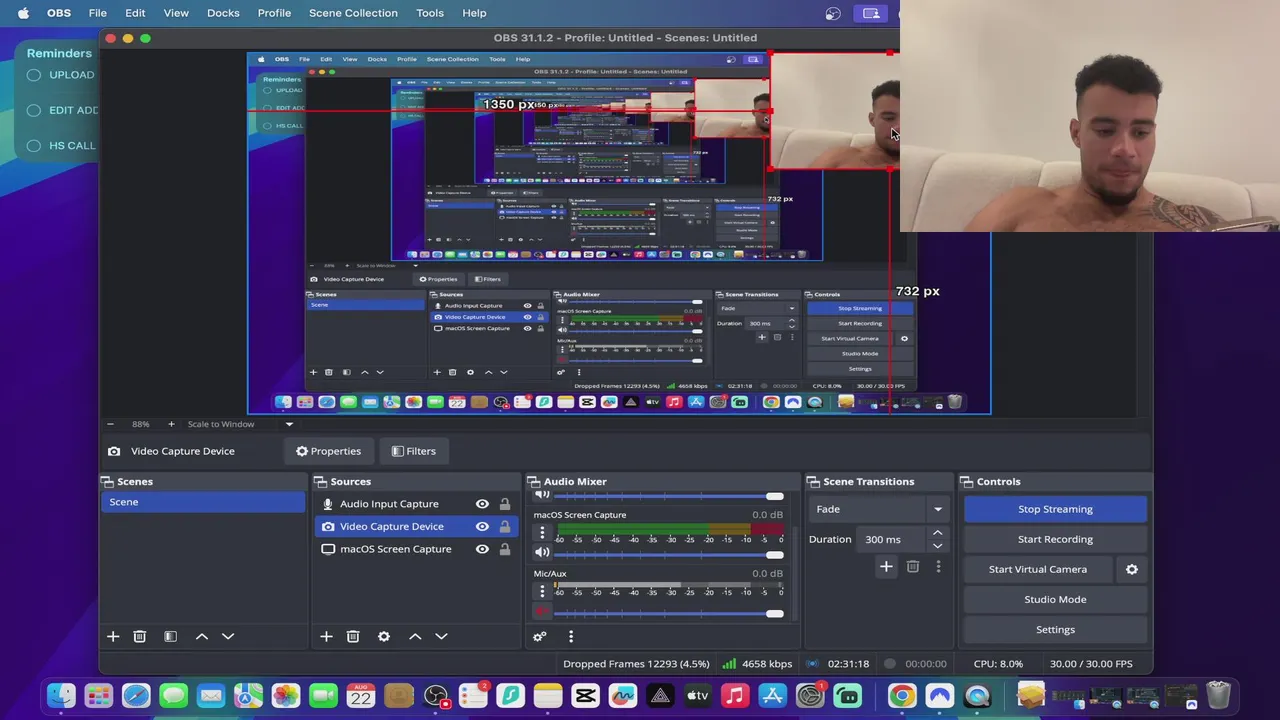The width and height of the screenshot is (1280, 720).
Task: Select Audio Input Capture source row
Action: (x=414, y=504)
